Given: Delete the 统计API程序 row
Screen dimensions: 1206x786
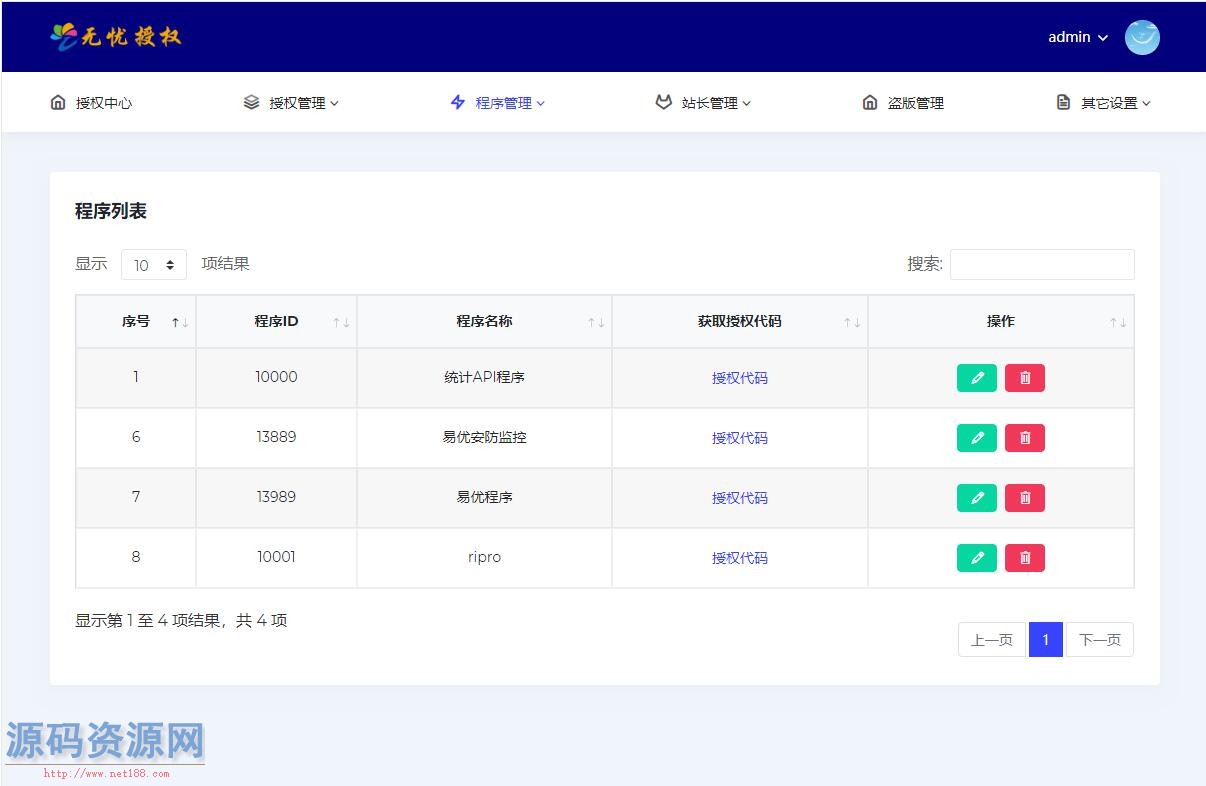Looking at the screenshot, I should tap(1025, 378).
